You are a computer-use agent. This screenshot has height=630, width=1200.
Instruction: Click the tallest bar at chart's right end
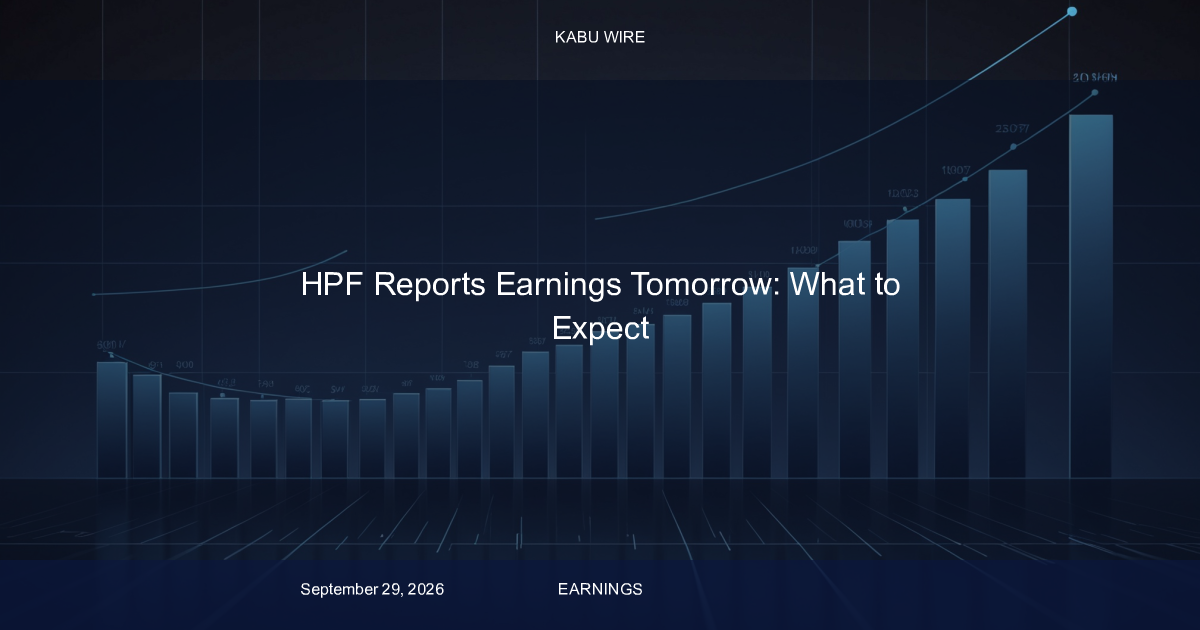click(1091, 296)
